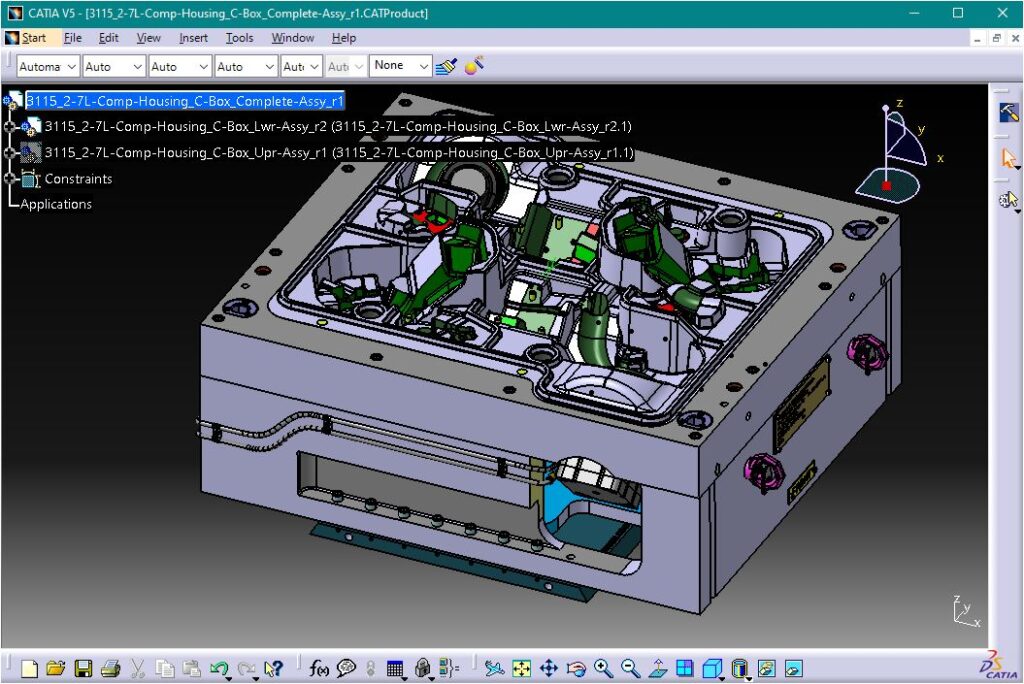Open the third graphic properties 'Auto' dropdown
1024x684 pixels.
(180, 66)
